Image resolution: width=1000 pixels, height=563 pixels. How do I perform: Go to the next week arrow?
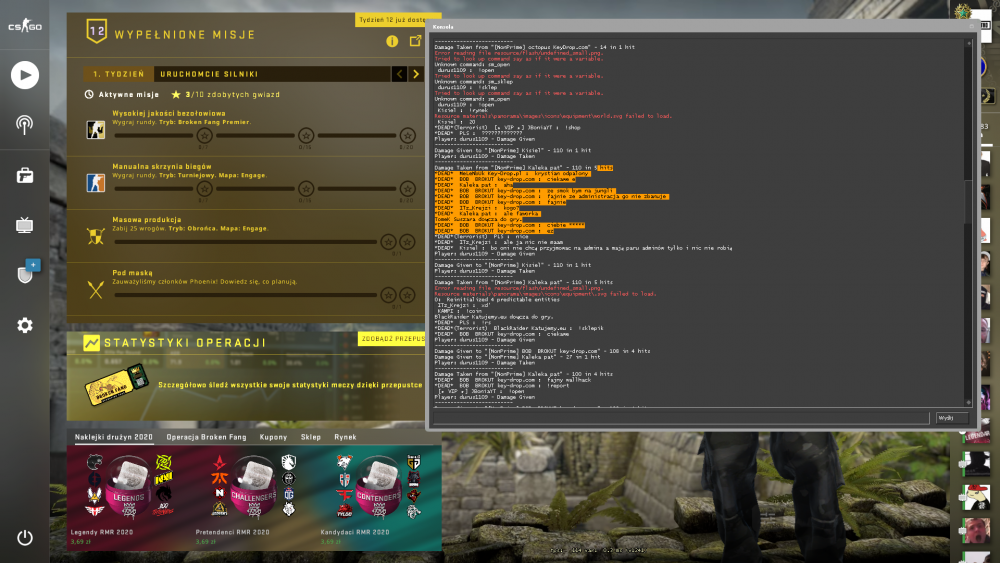click(x=416, y=74)
